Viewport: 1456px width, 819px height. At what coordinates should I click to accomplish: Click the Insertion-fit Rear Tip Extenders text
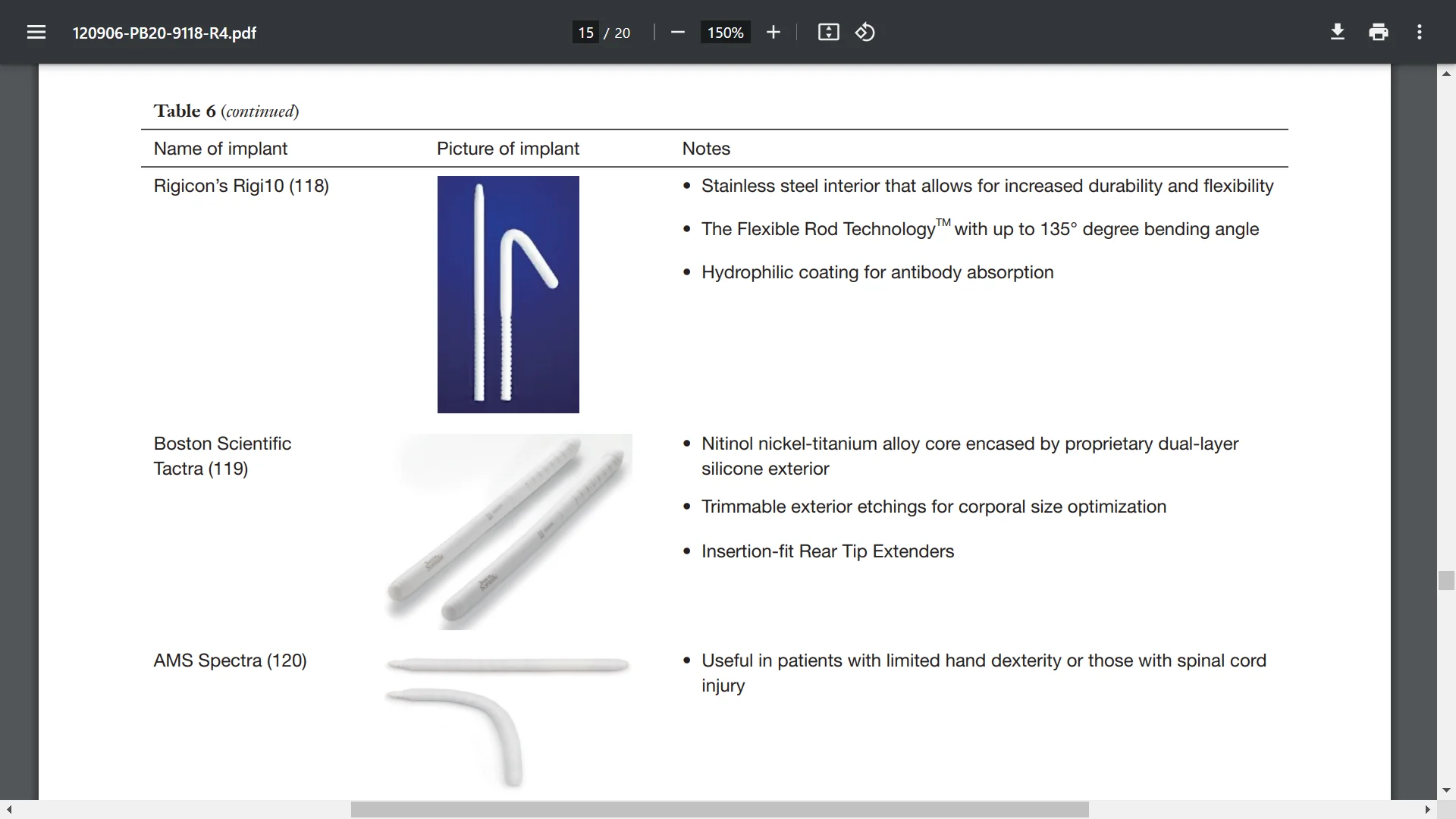coord(827,551)
